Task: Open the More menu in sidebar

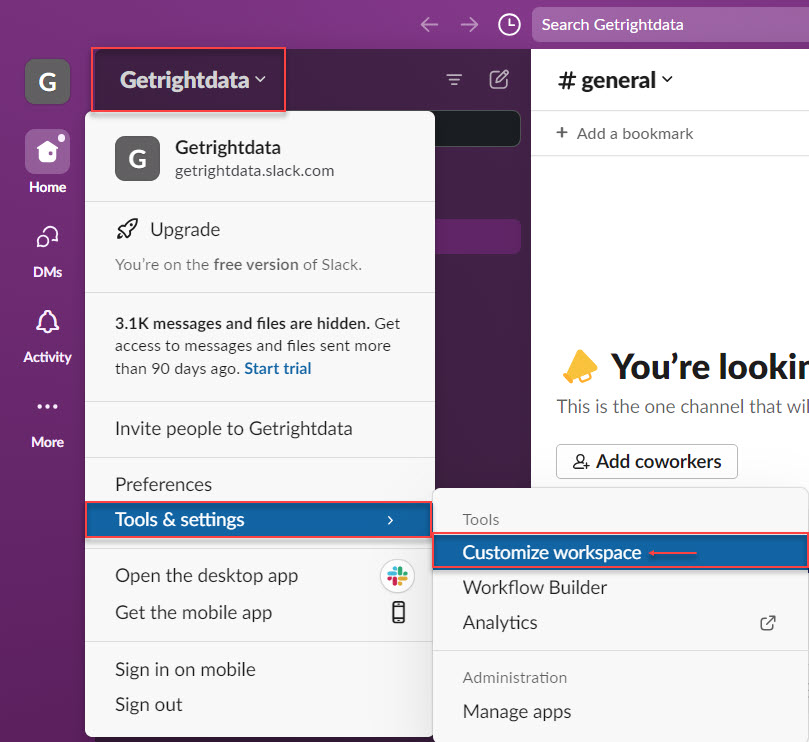Action: coord(47,423)
